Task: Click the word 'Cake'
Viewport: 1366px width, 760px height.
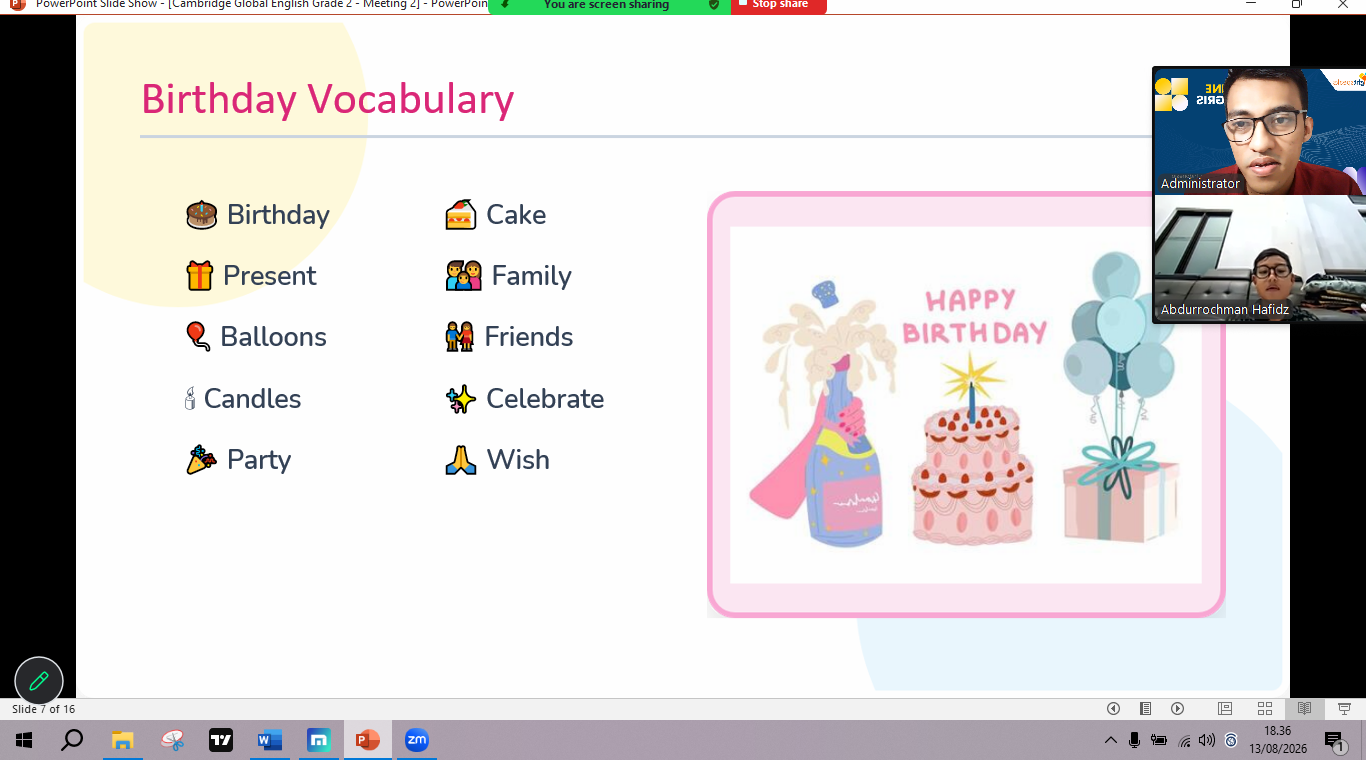Action: point(516,215)
